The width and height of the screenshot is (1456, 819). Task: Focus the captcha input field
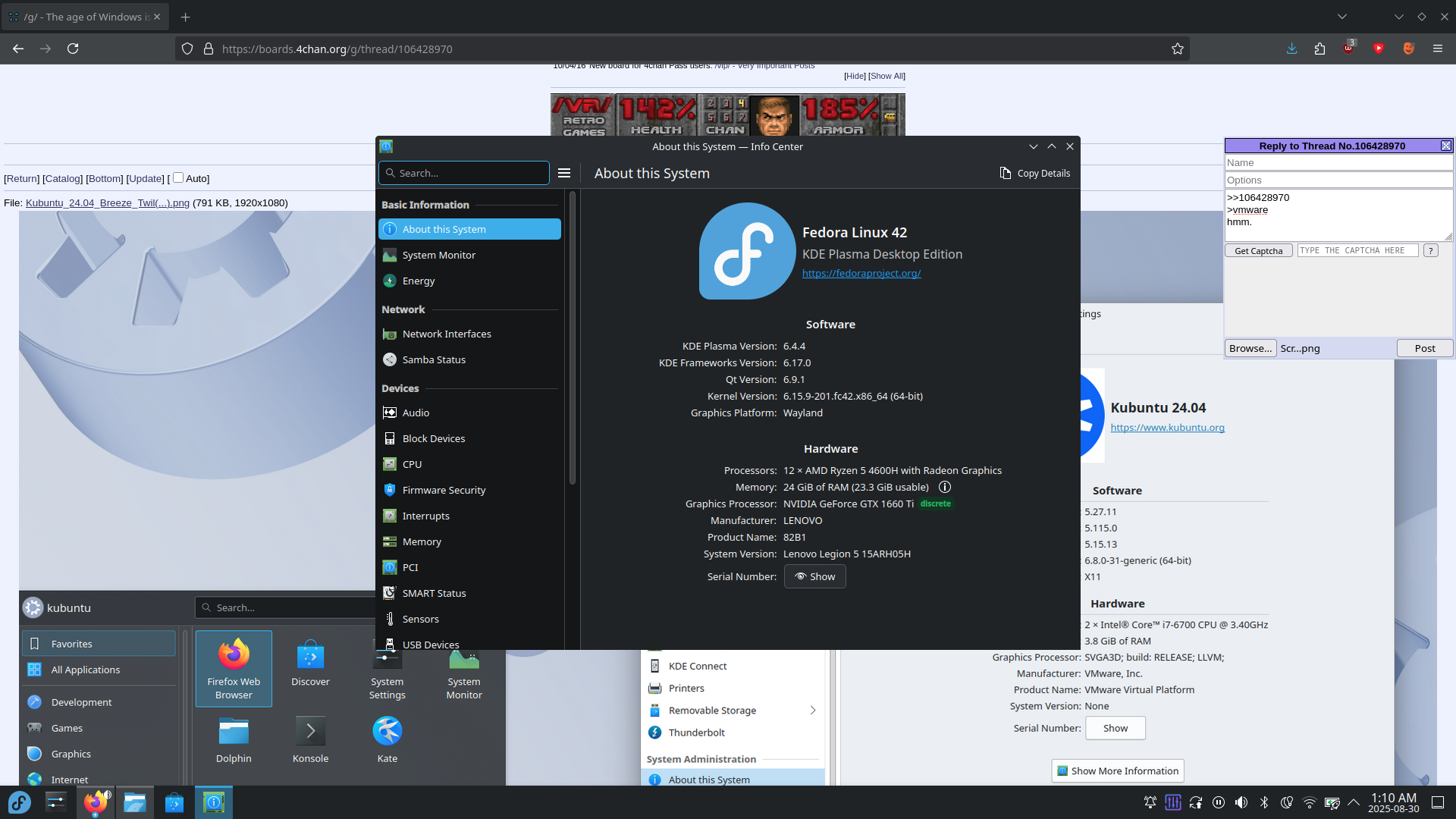click(1357, 250)
